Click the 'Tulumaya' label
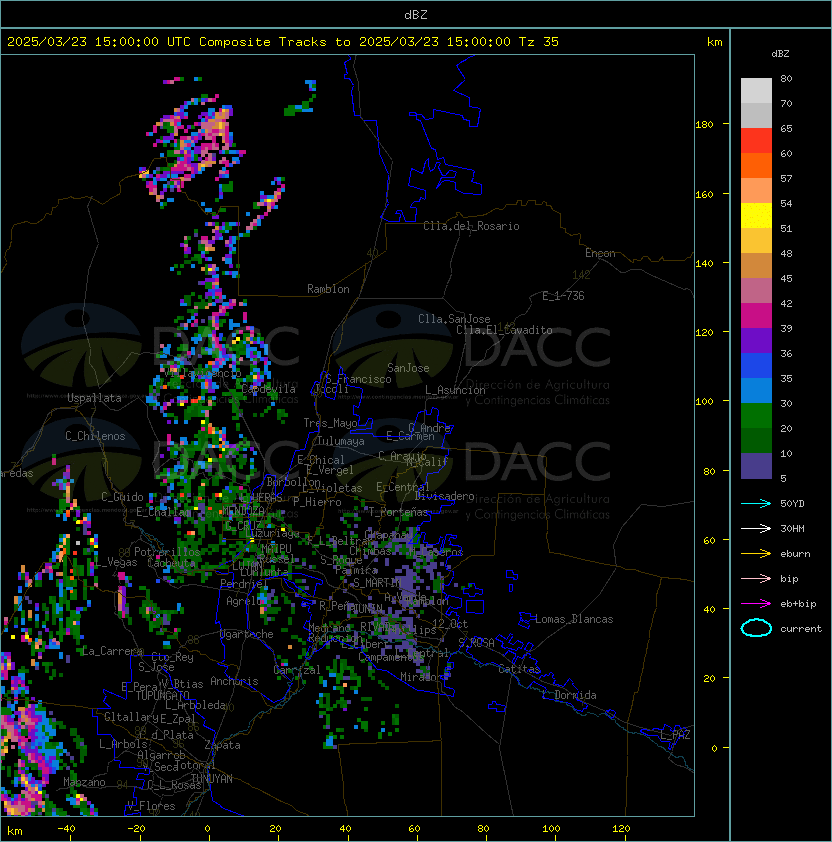 [341, 441]
